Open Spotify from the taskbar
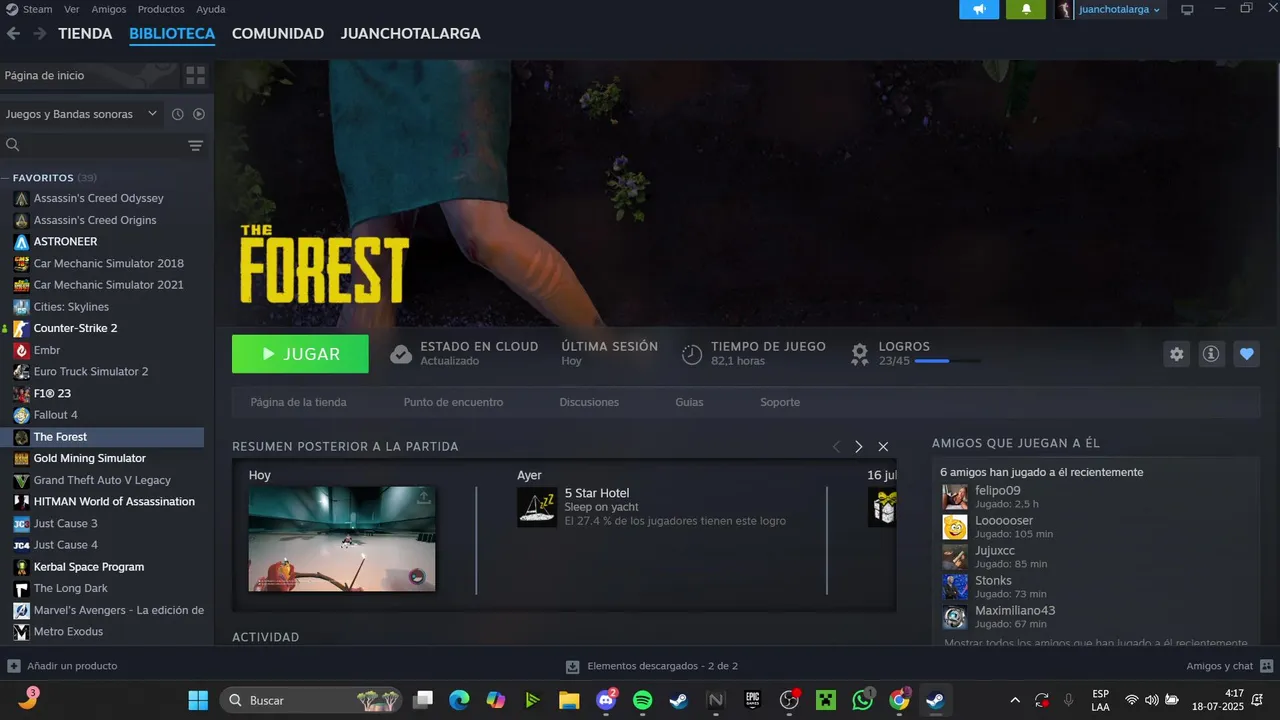The image size is (1280, 720). pos(643,700)
